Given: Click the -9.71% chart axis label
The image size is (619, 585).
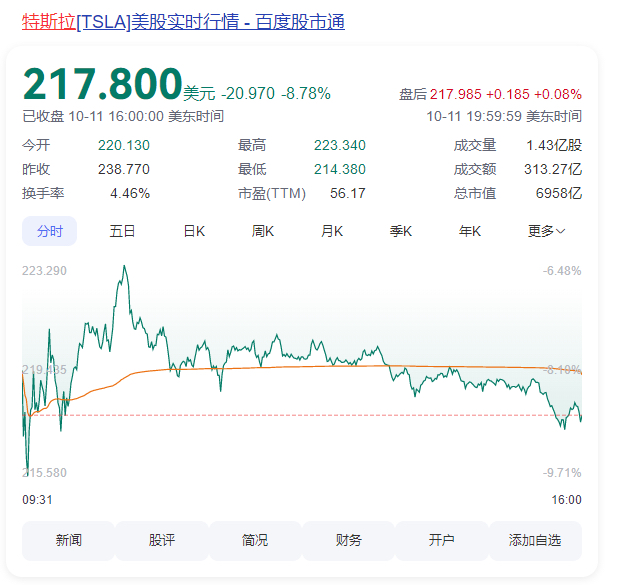Looking at the screenshot, I should pos(562,472).
